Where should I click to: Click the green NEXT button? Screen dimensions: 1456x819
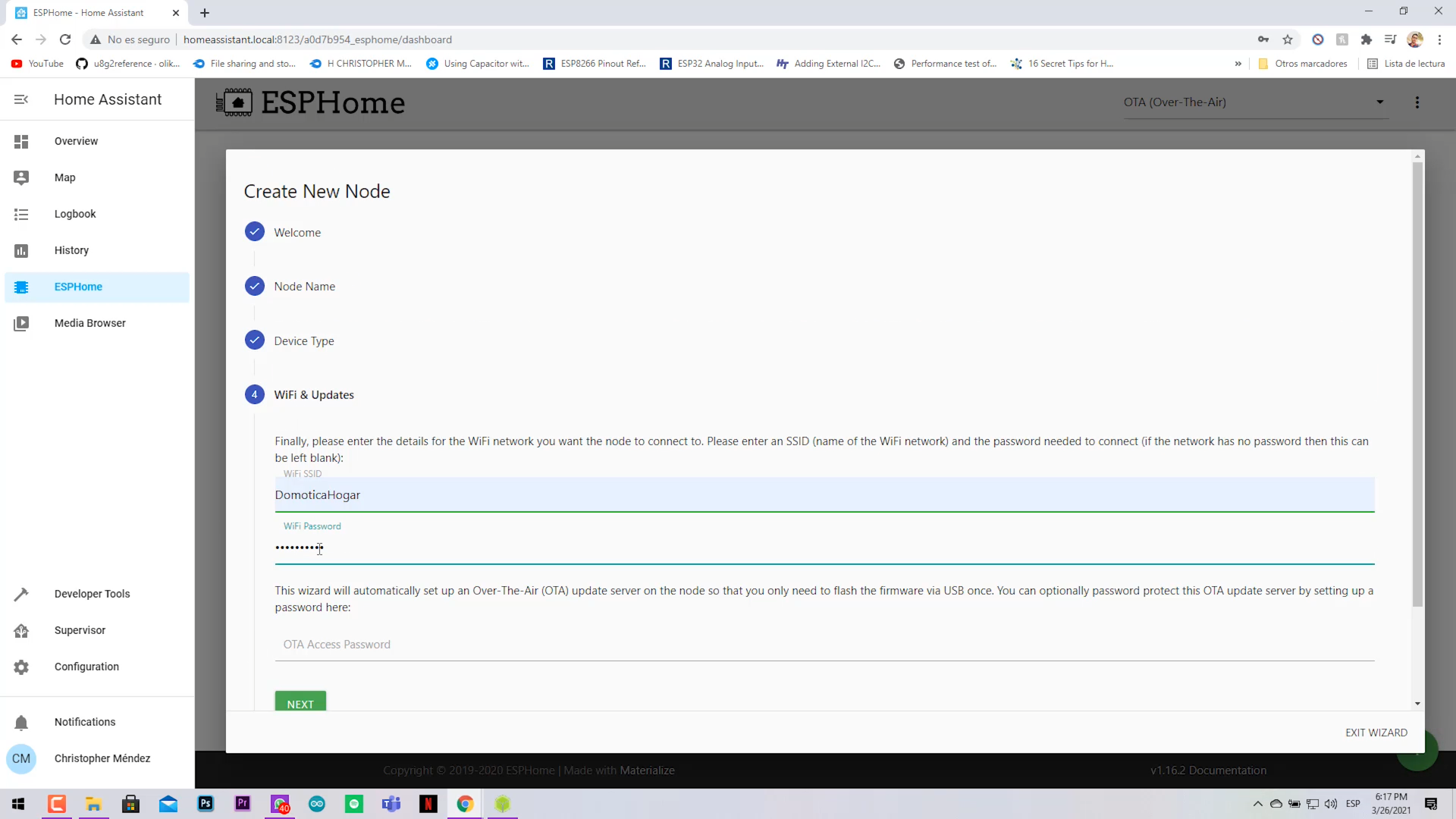coord(300,701)
